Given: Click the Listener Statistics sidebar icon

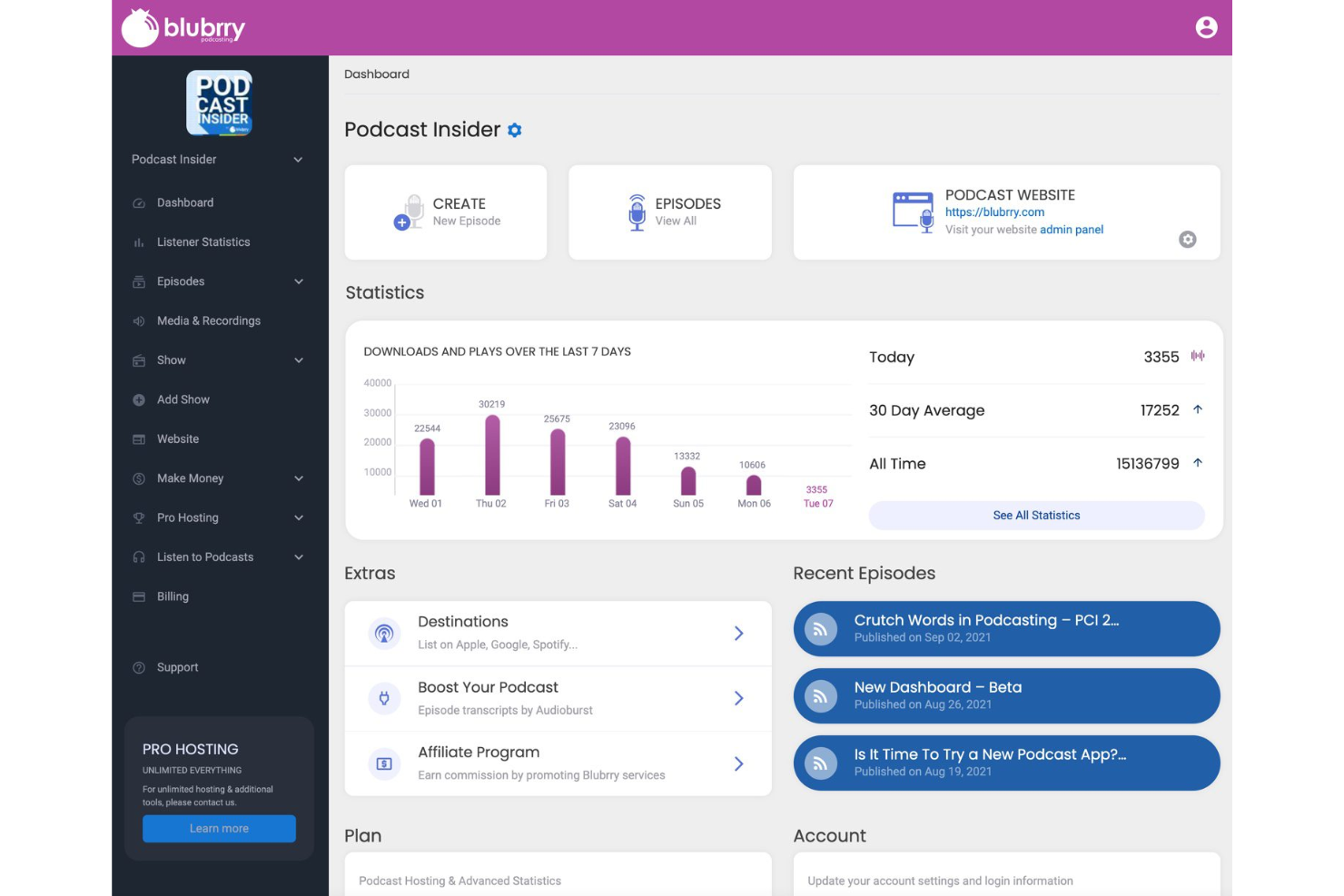Looking at the screenshot, I should point(139,241).
